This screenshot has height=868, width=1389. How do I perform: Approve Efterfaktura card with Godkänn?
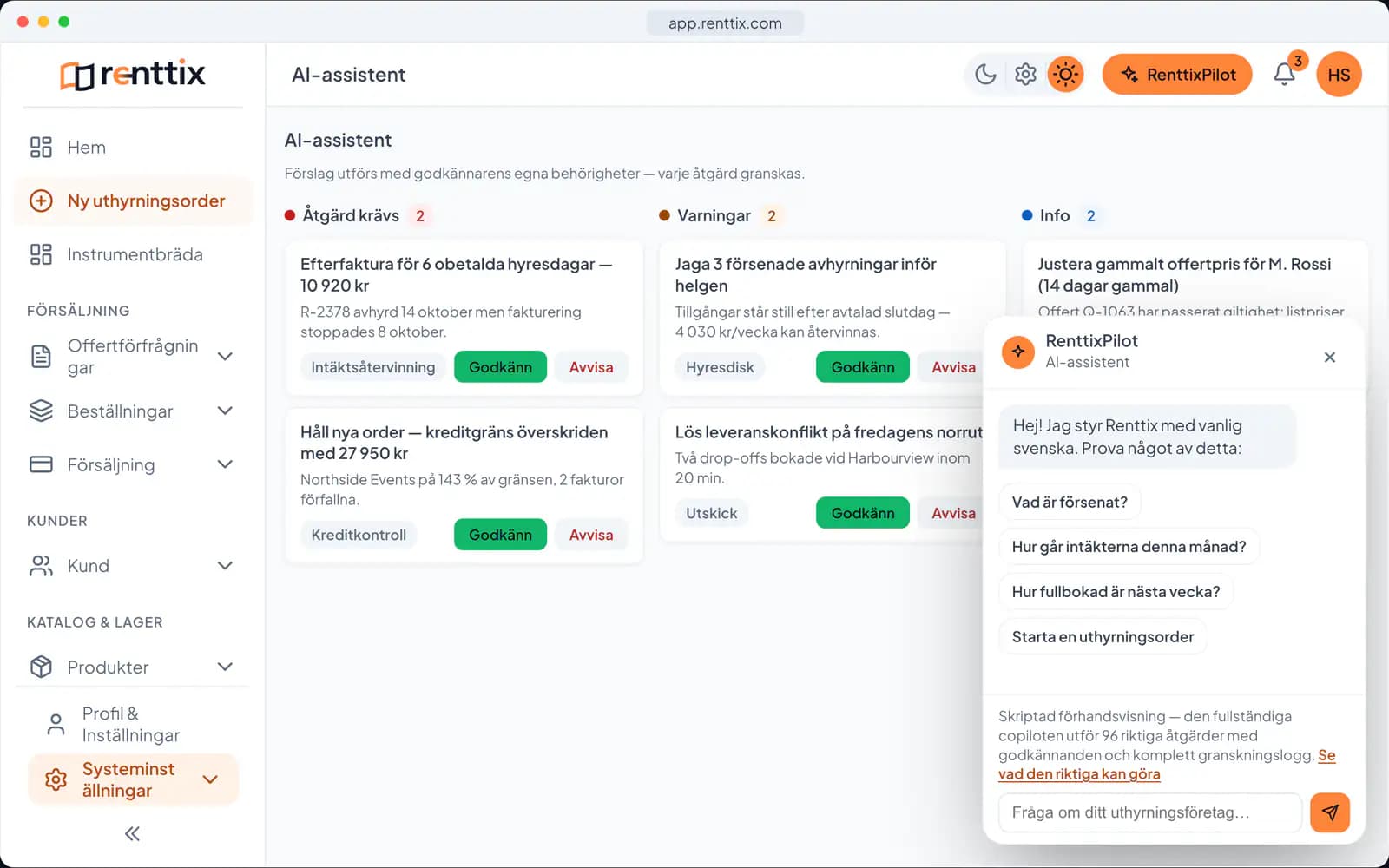point(500,367)
